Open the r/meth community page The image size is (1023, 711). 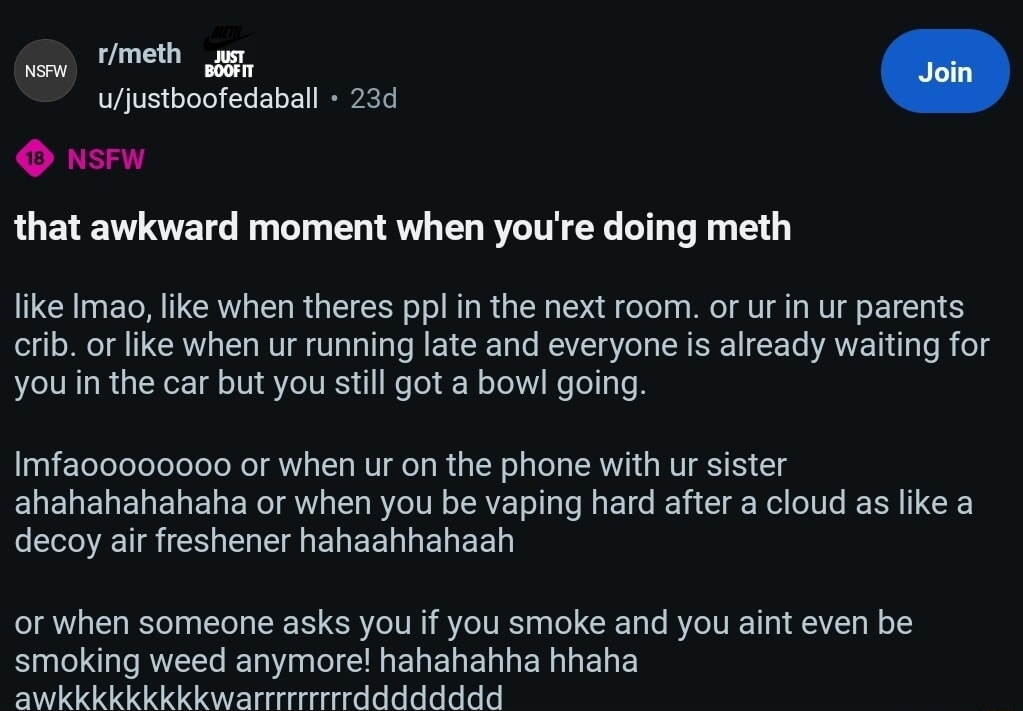click(x=139, y=53)
